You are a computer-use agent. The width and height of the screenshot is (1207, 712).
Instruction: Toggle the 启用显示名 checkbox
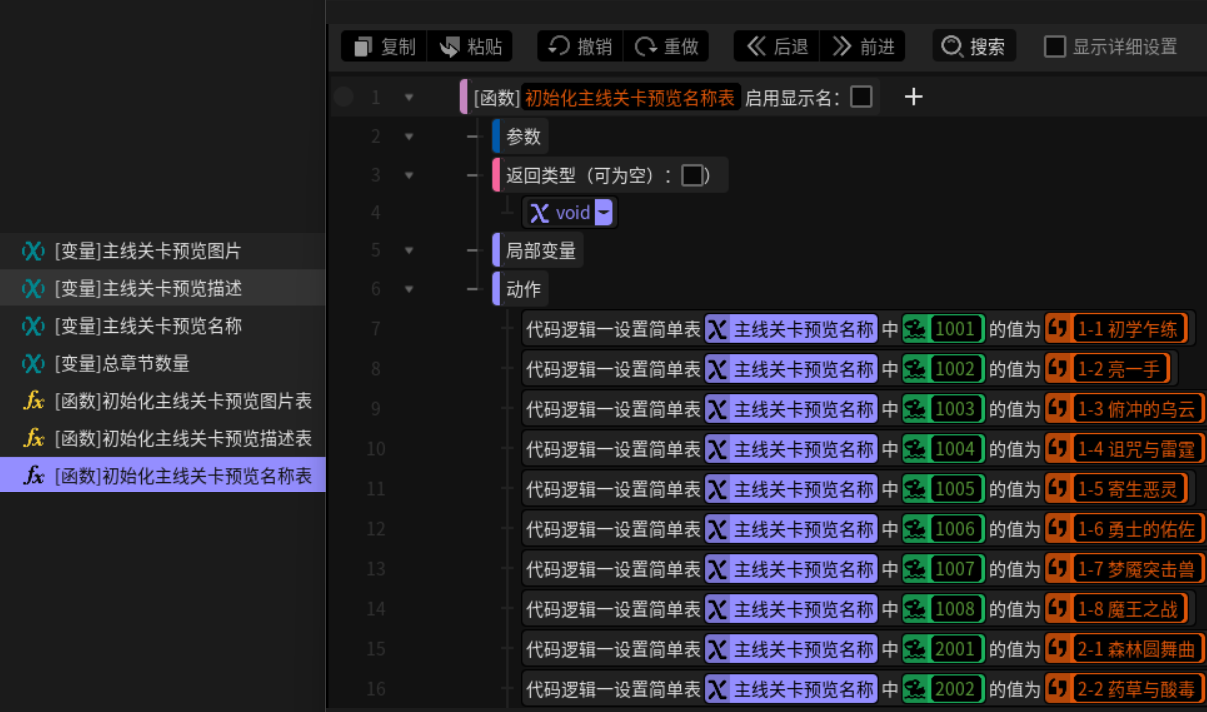pos(861,96)
